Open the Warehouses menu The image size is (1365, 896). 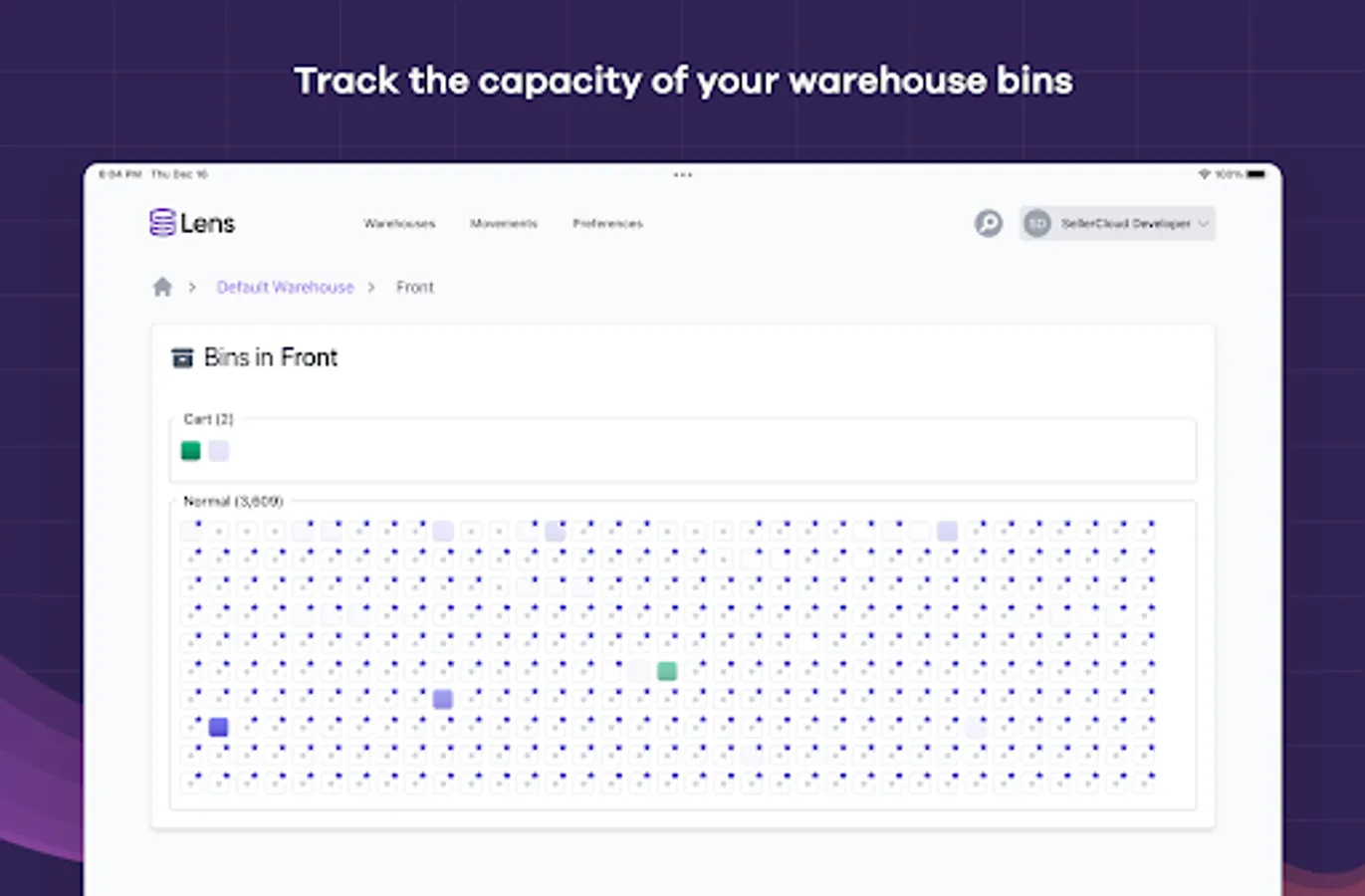pyautogui.click(x=399, y=224)
